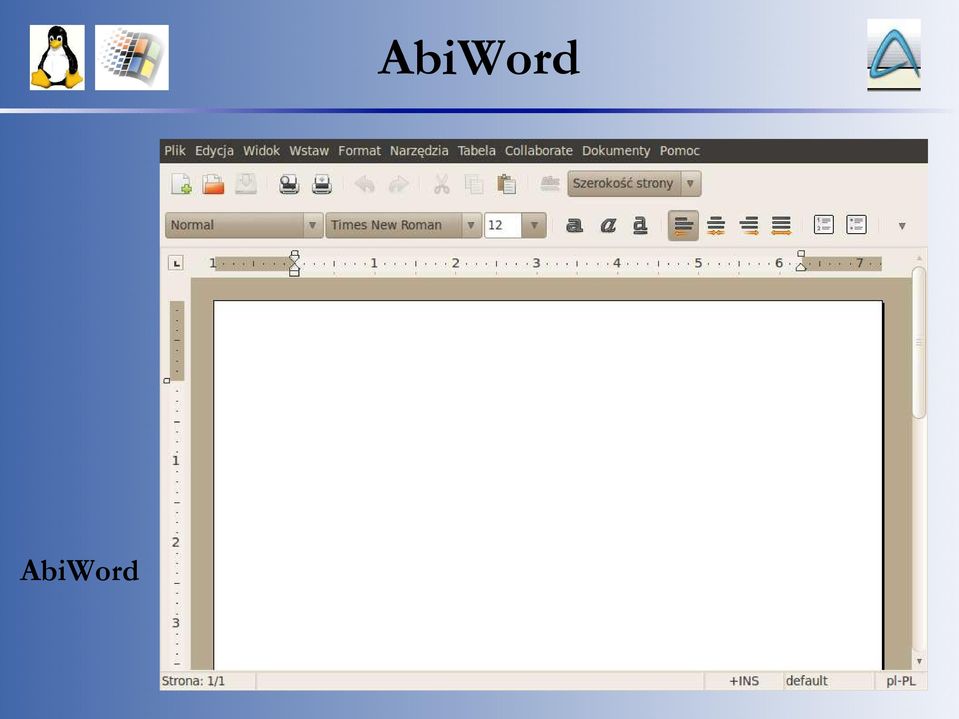This screenshot has height=719, width=959.
Task: Justify the paragraph text
Action: (x=781, y=226)
